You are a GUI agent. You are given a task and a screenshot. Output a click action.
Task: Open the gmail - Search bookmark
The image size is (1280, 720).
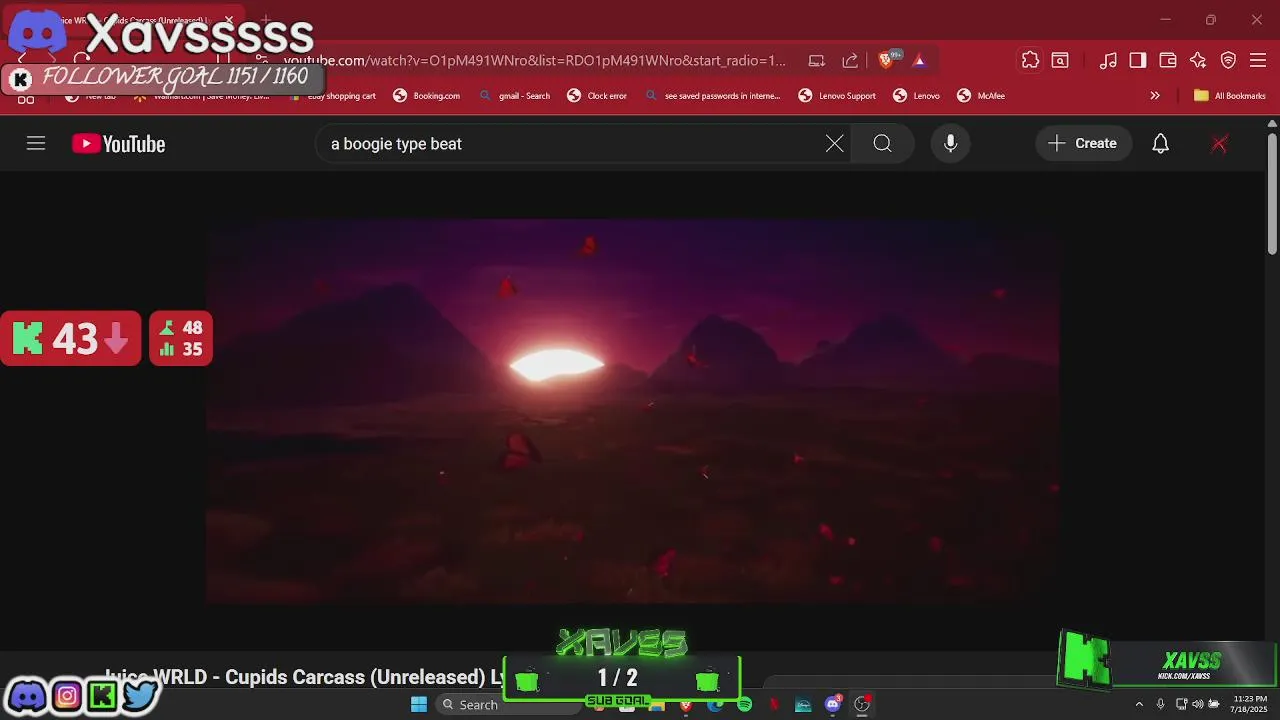point(515,96)
